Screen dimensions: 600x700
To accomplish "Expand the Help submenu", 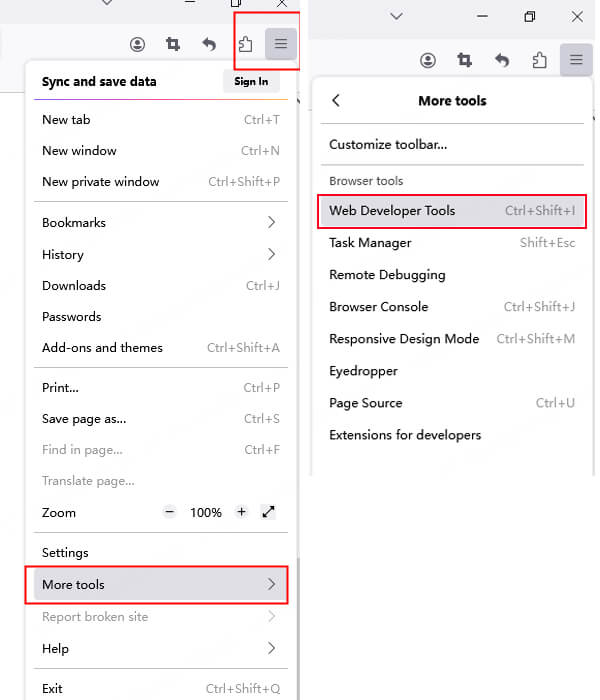I will pos(271,648).
